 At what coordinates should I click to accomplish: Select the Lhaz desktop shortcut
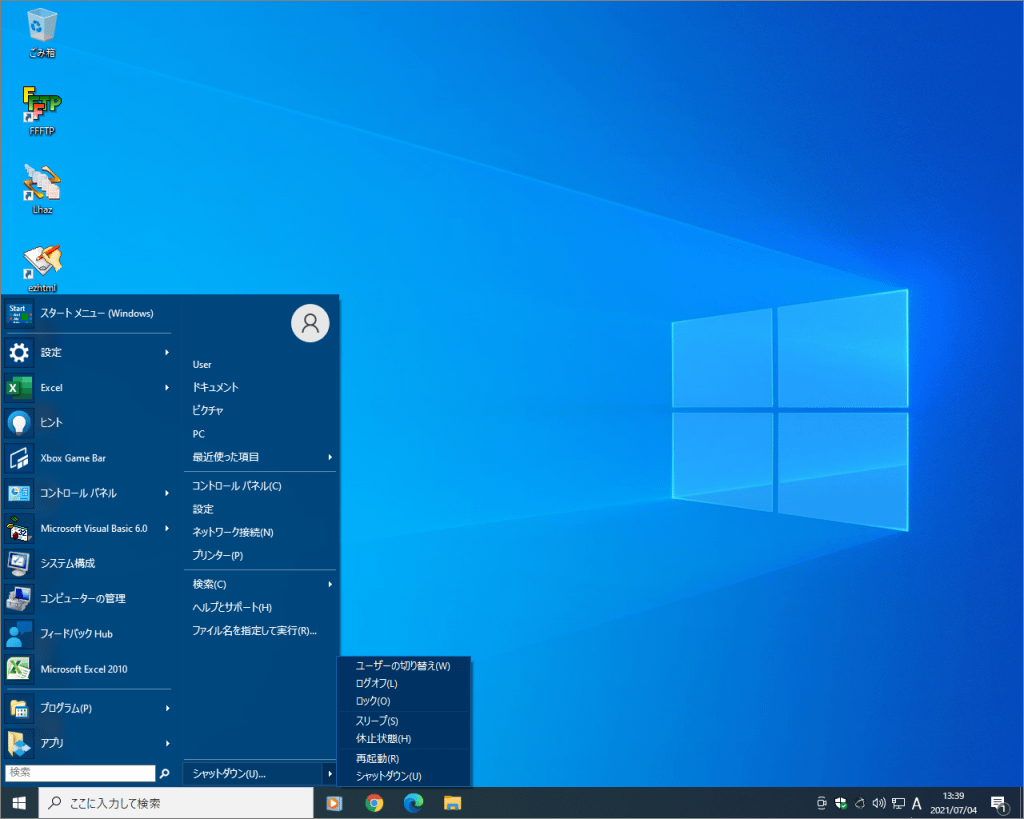[42, 189]
